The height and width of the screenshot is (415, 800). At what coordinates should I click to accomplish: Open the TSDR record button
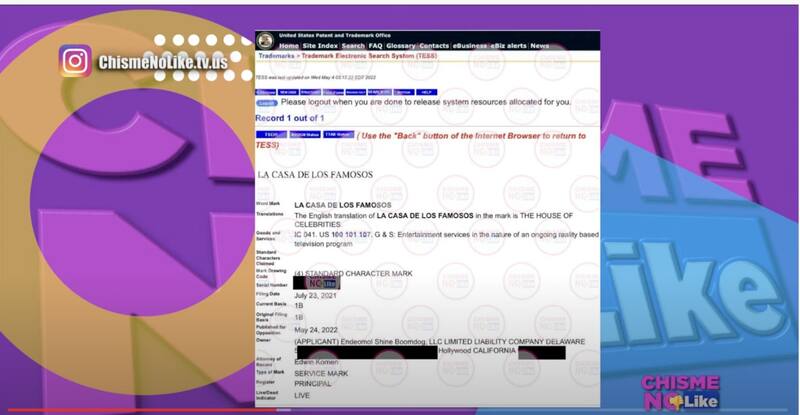pos(270,134)
